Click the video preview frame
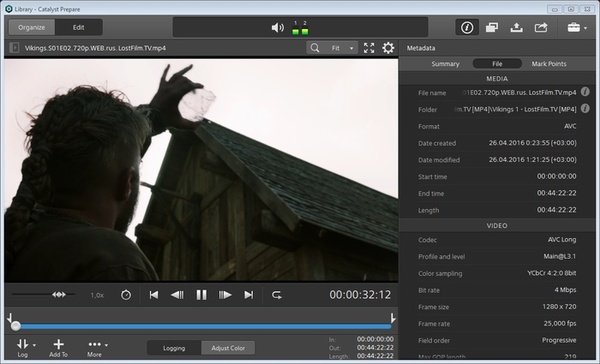 [201, 170]
